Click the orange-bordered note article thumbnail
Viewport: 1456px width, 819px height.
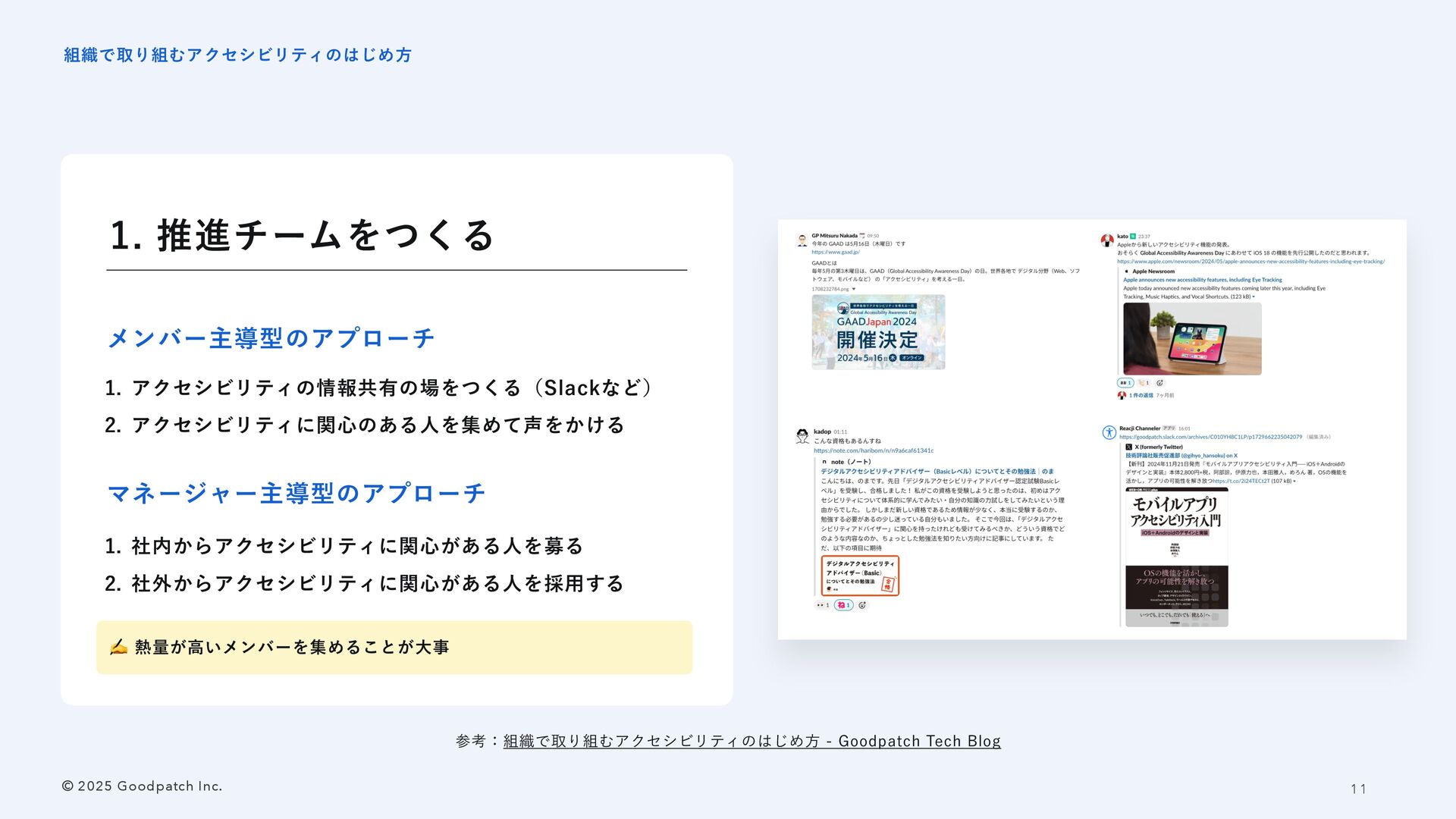[x=860, y=576]
